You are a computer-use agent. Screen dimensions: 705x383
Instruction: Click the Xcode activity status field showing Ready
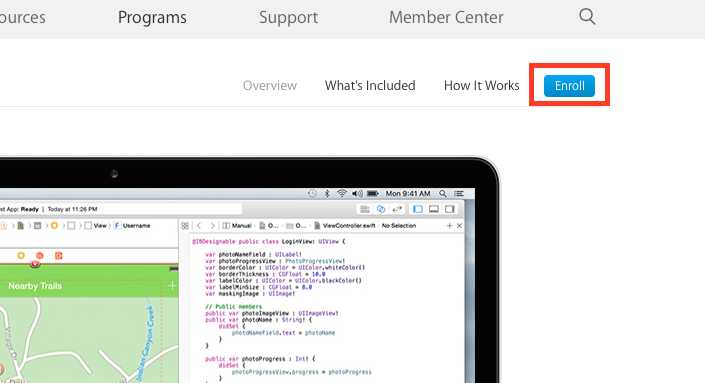pyautogui.click(x=121, y=209)
